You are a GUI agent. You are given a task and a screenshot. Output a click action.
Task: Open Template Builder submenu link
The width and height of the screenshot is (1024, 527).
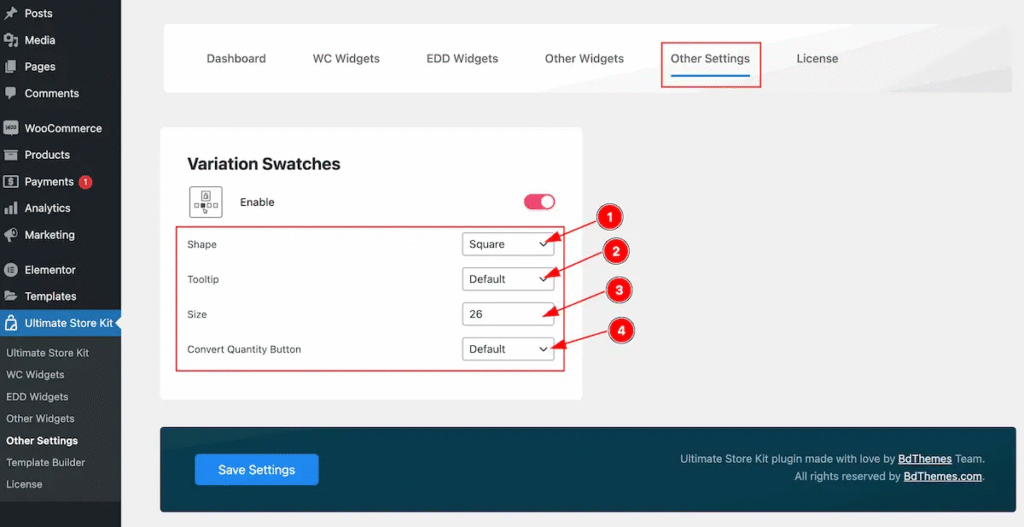coord(46,462)
